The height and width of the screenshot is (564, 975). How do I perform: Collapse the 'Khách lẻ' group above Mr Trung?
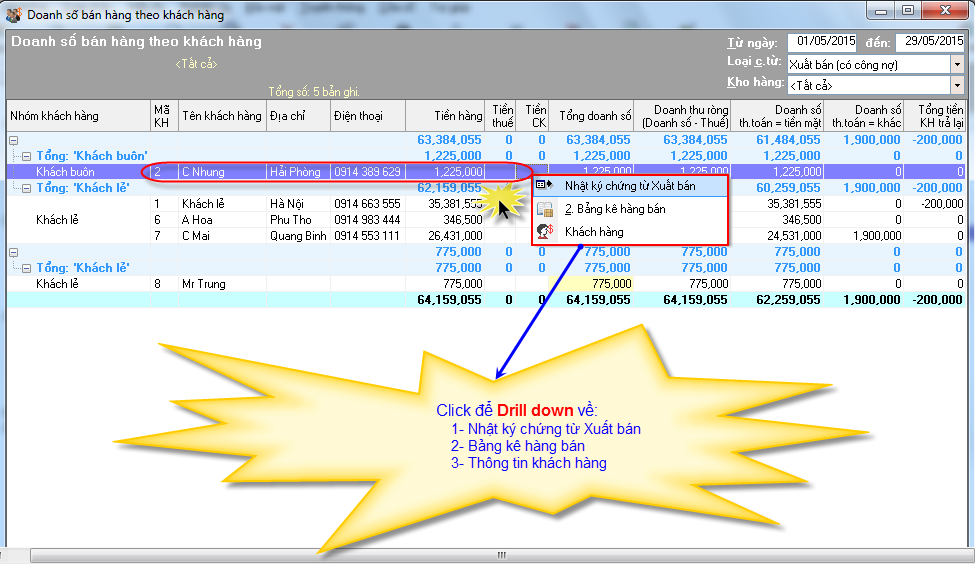(27, 268)
